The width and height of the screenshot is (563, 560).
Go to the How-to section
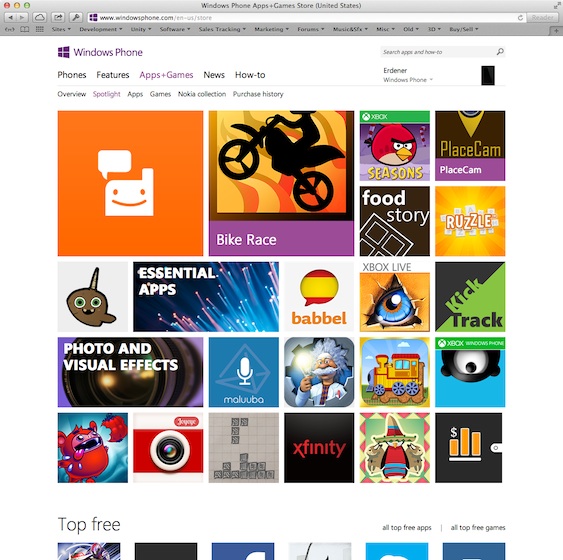pos(250,75)
